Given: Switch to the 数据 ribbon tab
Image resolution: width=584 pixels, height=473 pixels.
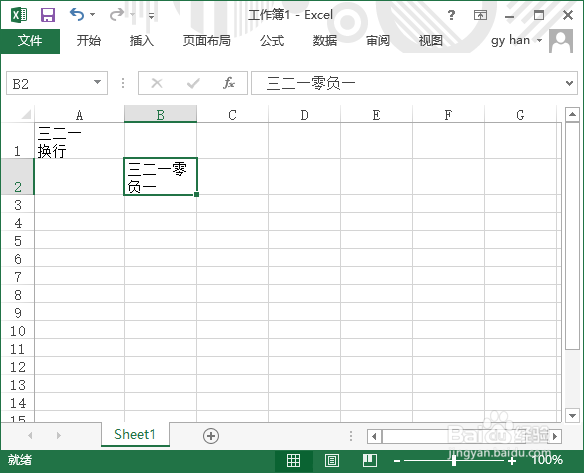Looking at the screenshot, I should [325, 41].
